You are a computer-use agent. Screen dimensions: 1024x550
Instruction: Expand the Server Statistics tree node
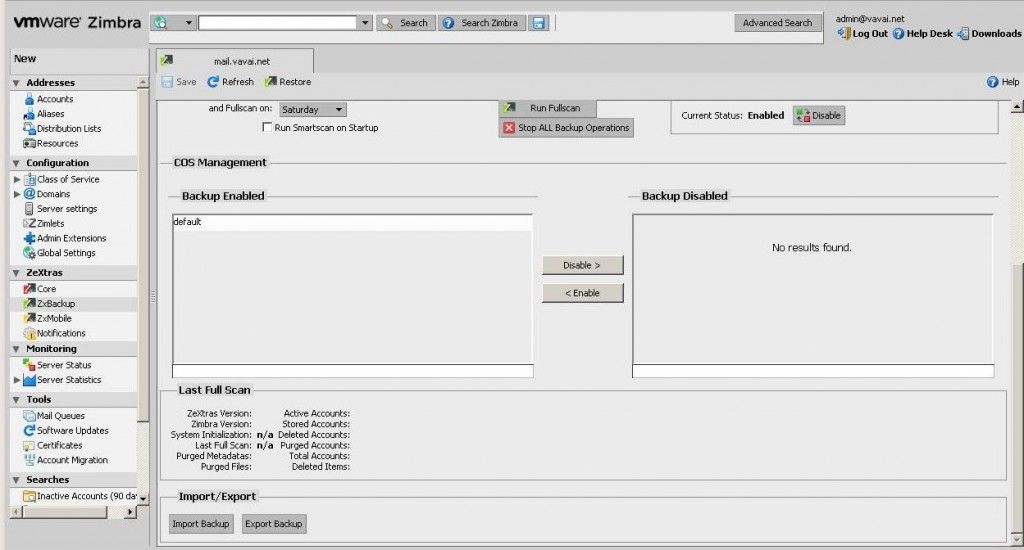(17, 380)
